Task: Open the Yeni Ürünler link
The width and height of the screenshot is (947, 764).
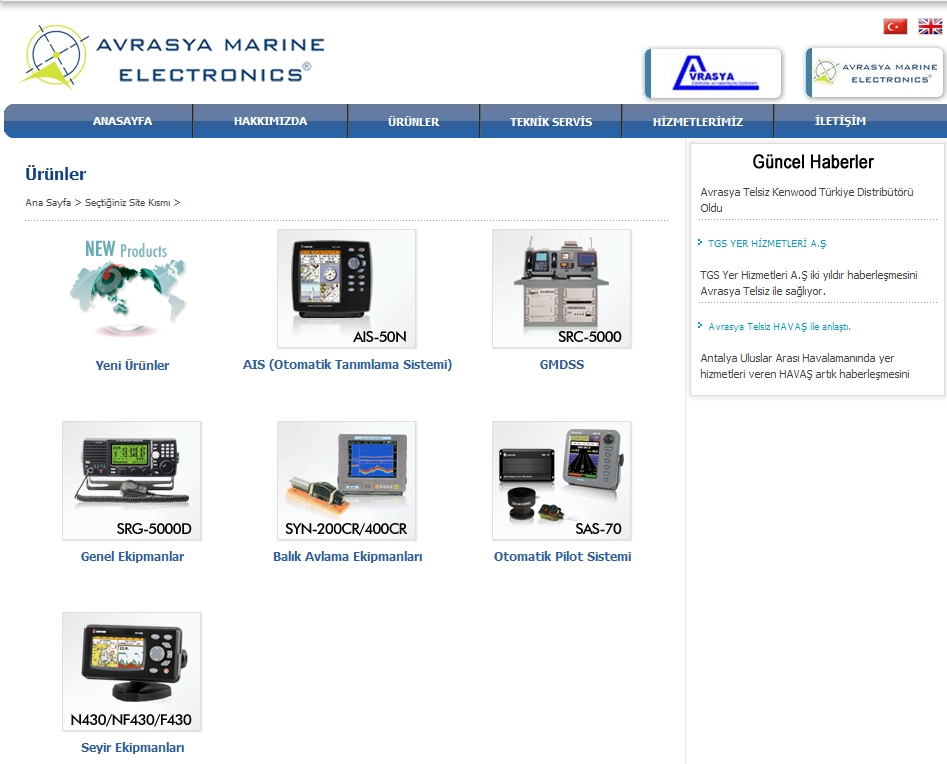Action: pyautogui.click(x=132, y=365)
